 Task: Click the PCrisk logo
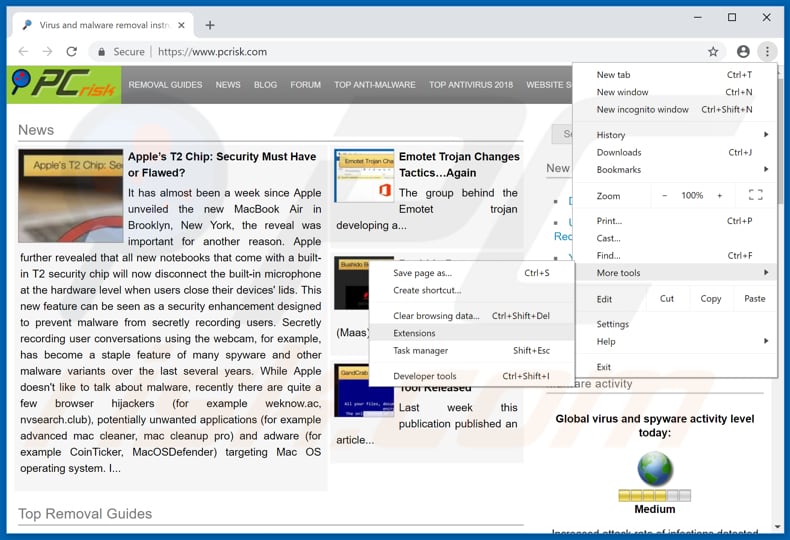pyautogui.click(x=64, y=85)
